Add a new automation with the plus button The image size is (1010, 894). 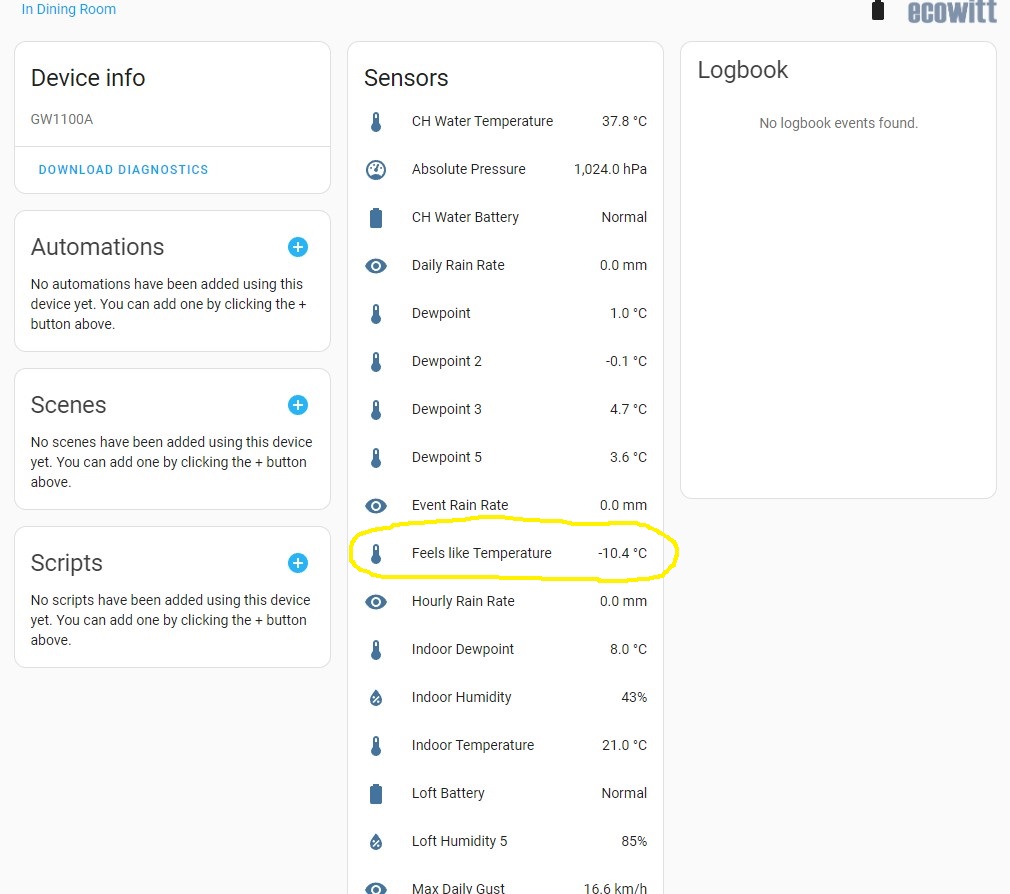coord(297,247)
